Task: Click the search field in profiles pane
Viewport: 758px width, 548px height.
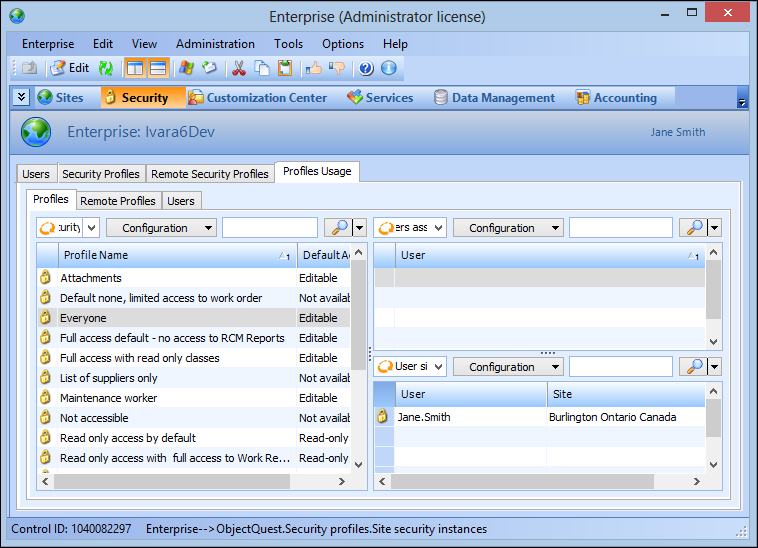Action: pos(269,228)
